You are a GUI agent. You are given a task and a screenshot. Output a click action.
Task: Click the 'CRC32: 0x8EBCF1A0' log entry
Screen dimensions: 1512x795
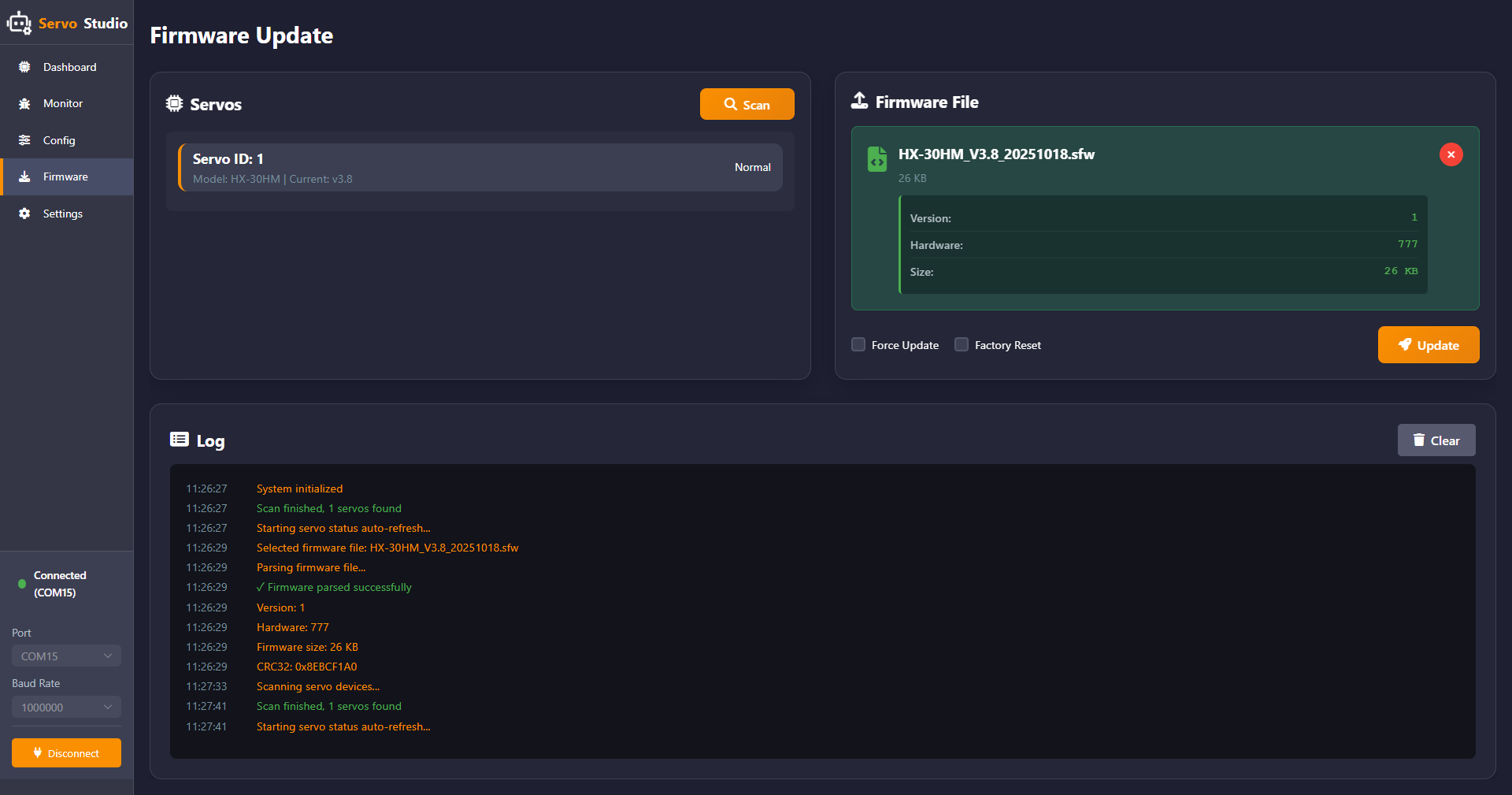point(306,667)
